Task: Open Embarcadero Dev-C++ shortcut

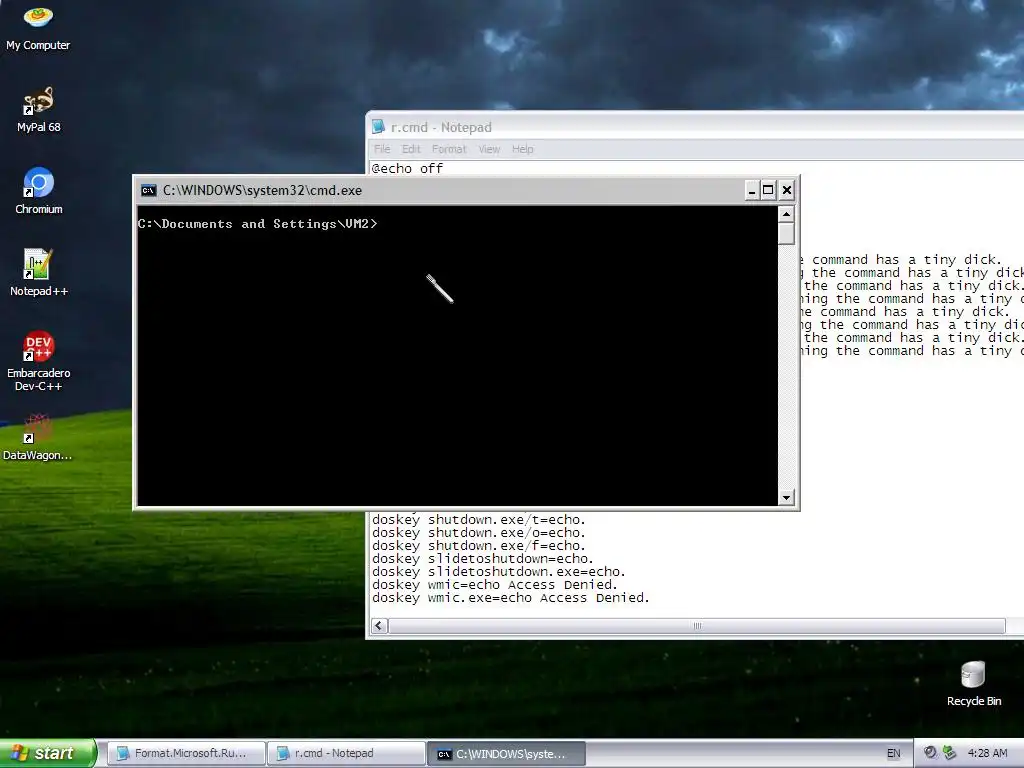Action: tap(39, 361)
